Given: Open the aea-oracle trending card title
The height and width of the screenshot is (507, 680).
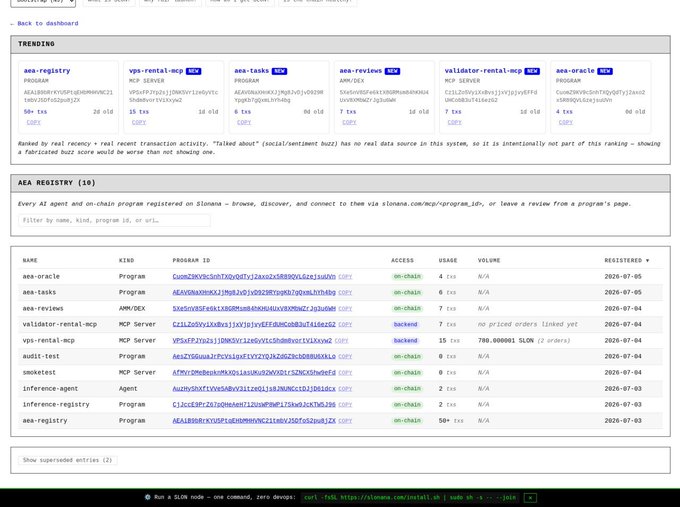Looking at the screenshot, I should (575, 71).
